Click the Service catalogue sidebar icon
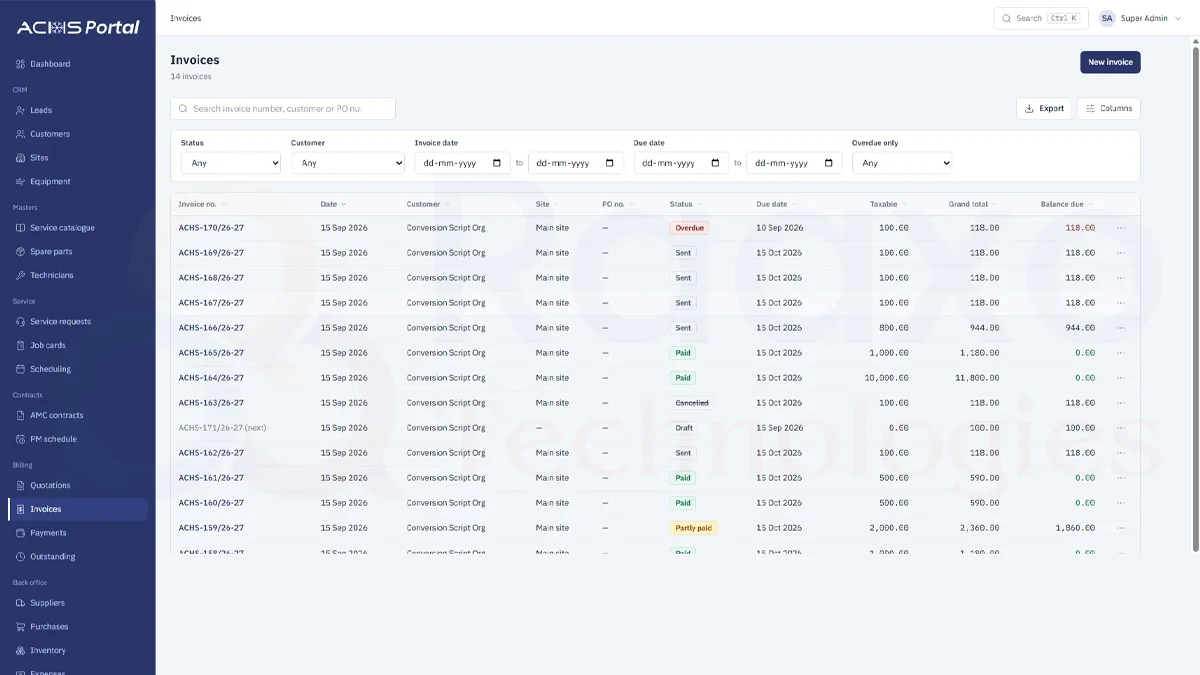This screenshot has width=1200, height=675. coord(20,228)
